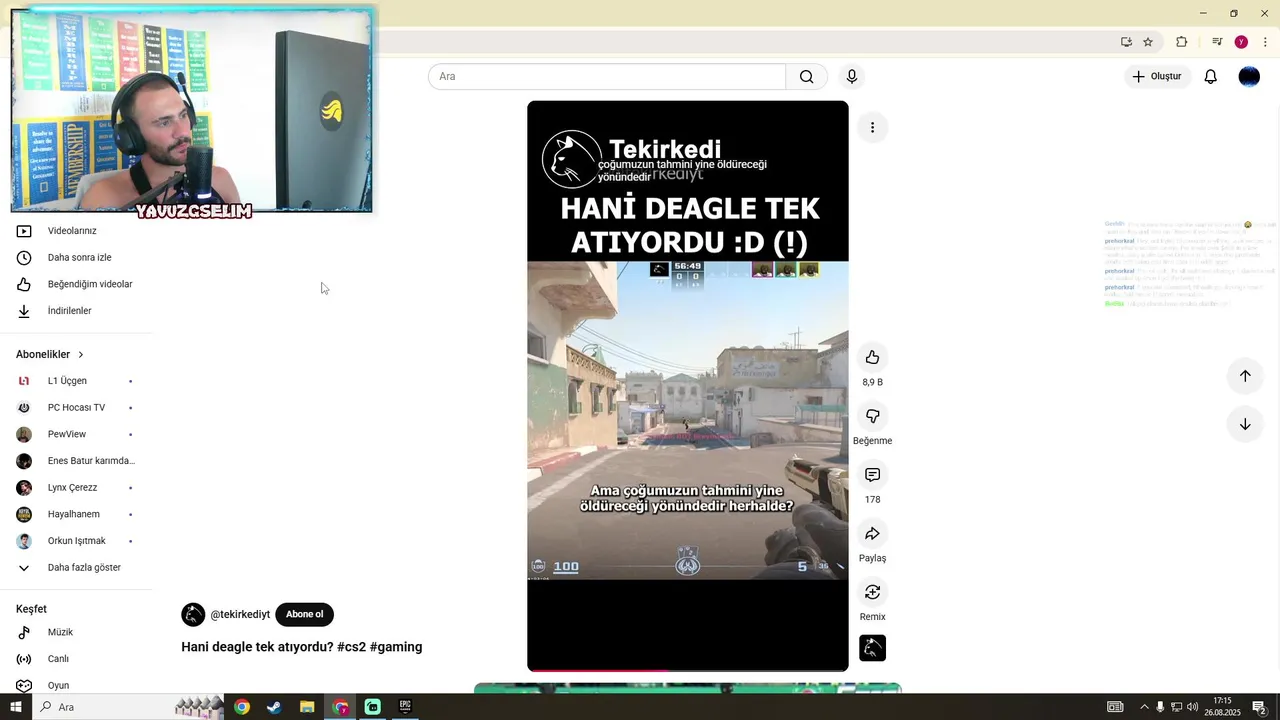Show hidden system tray icons chevron
Screen dimensions: 1280x720
[1144, 707]
